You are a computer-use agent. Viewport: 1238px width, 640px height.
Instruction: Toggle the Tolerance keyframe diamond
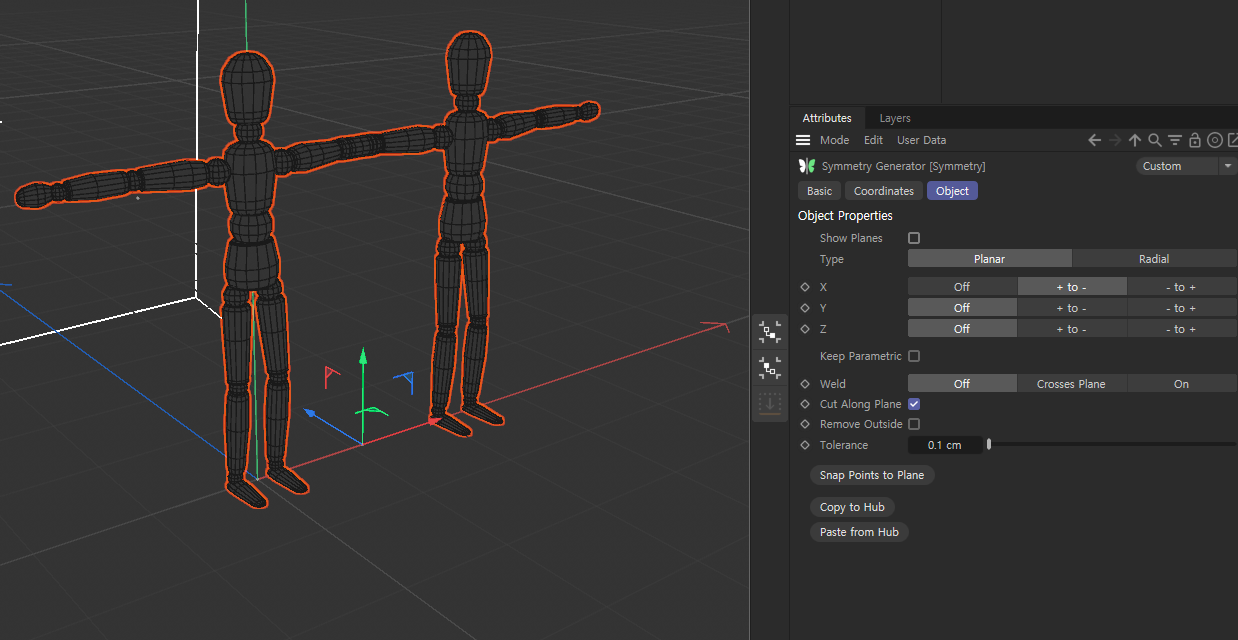[805, 445]
